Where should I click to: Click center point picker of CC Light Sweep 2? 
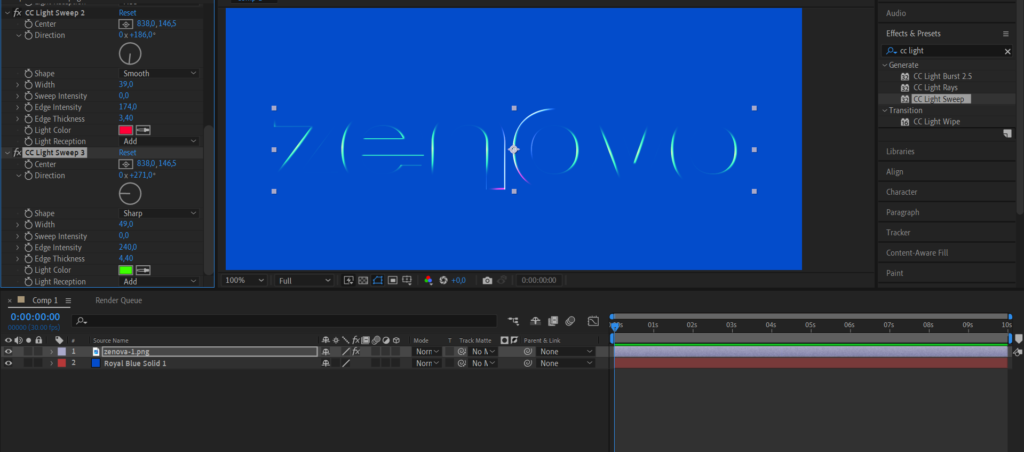point(125,24)
